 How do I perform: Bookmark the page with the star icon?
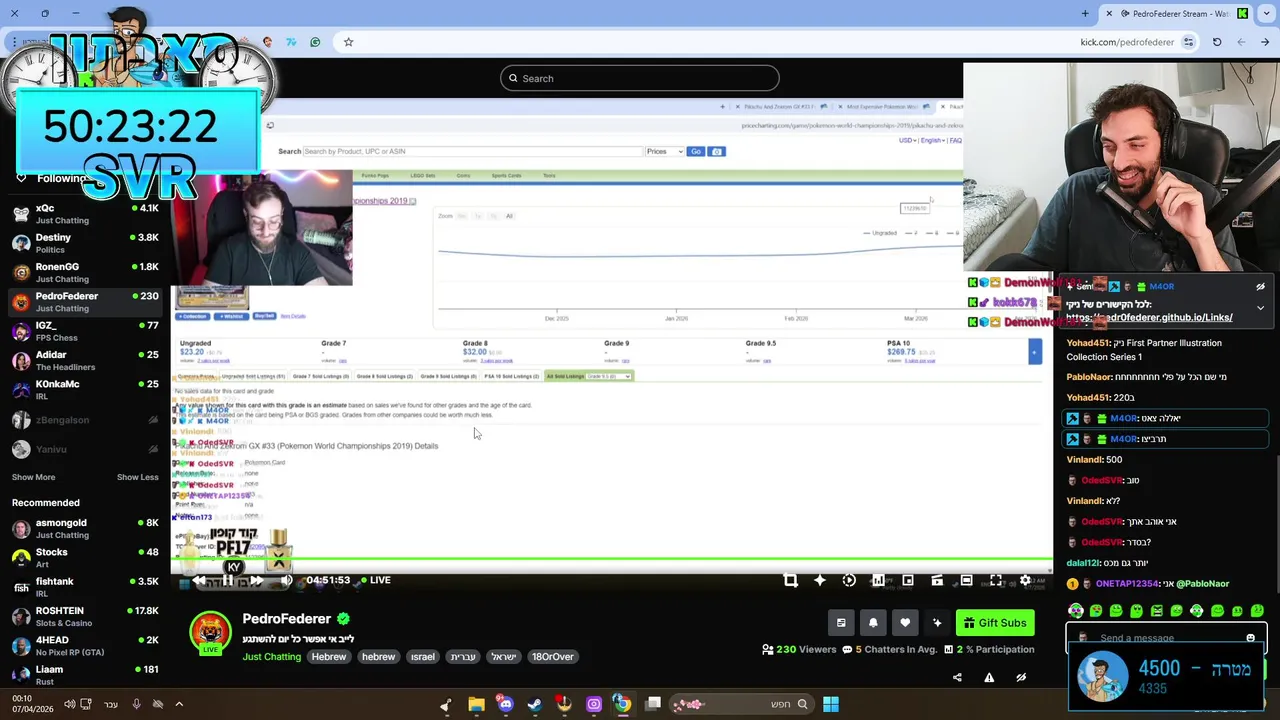(348, 42)
